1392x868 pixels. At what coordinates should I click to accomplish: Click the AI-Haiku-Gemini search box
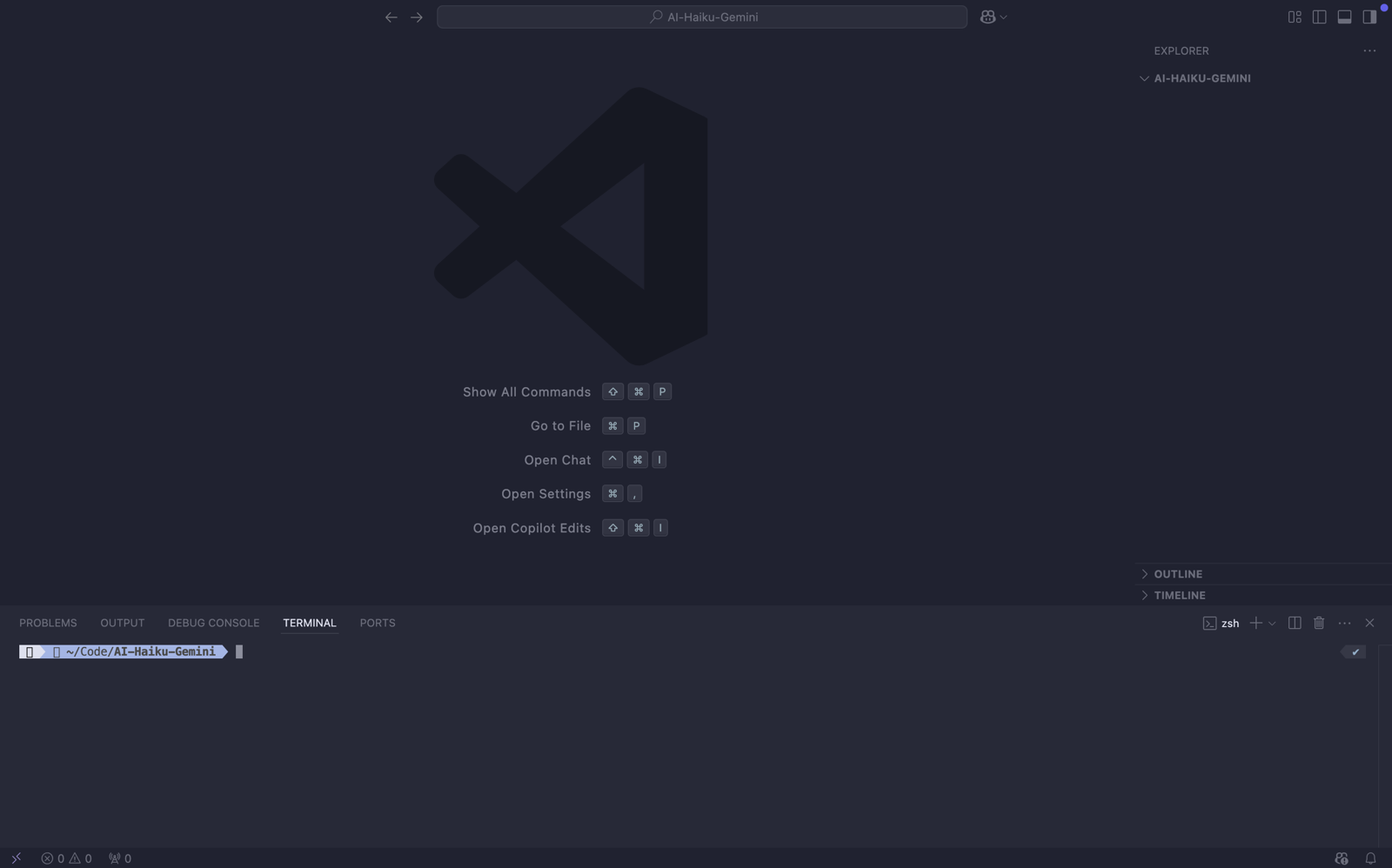pos(701,17)
